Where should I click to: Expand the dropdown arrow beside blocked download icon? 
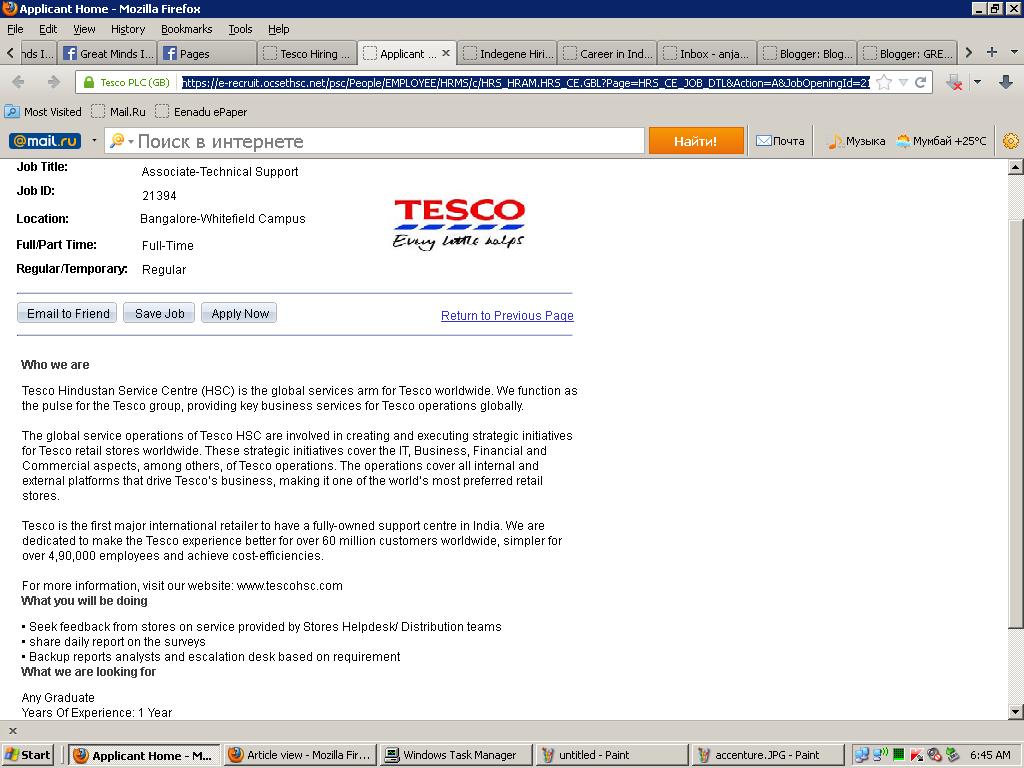coord(978,82)
